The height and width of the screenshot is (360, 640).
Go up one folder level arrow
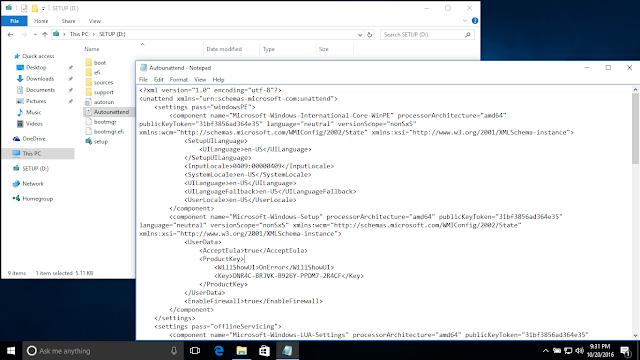pyautogui.click(x=45, y=35)
